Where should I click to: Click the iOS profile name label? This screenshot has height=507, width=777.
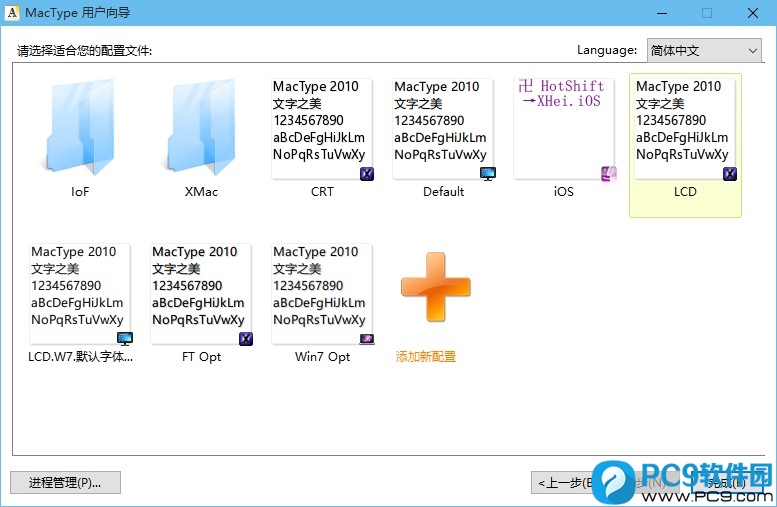tap(564, 192)
